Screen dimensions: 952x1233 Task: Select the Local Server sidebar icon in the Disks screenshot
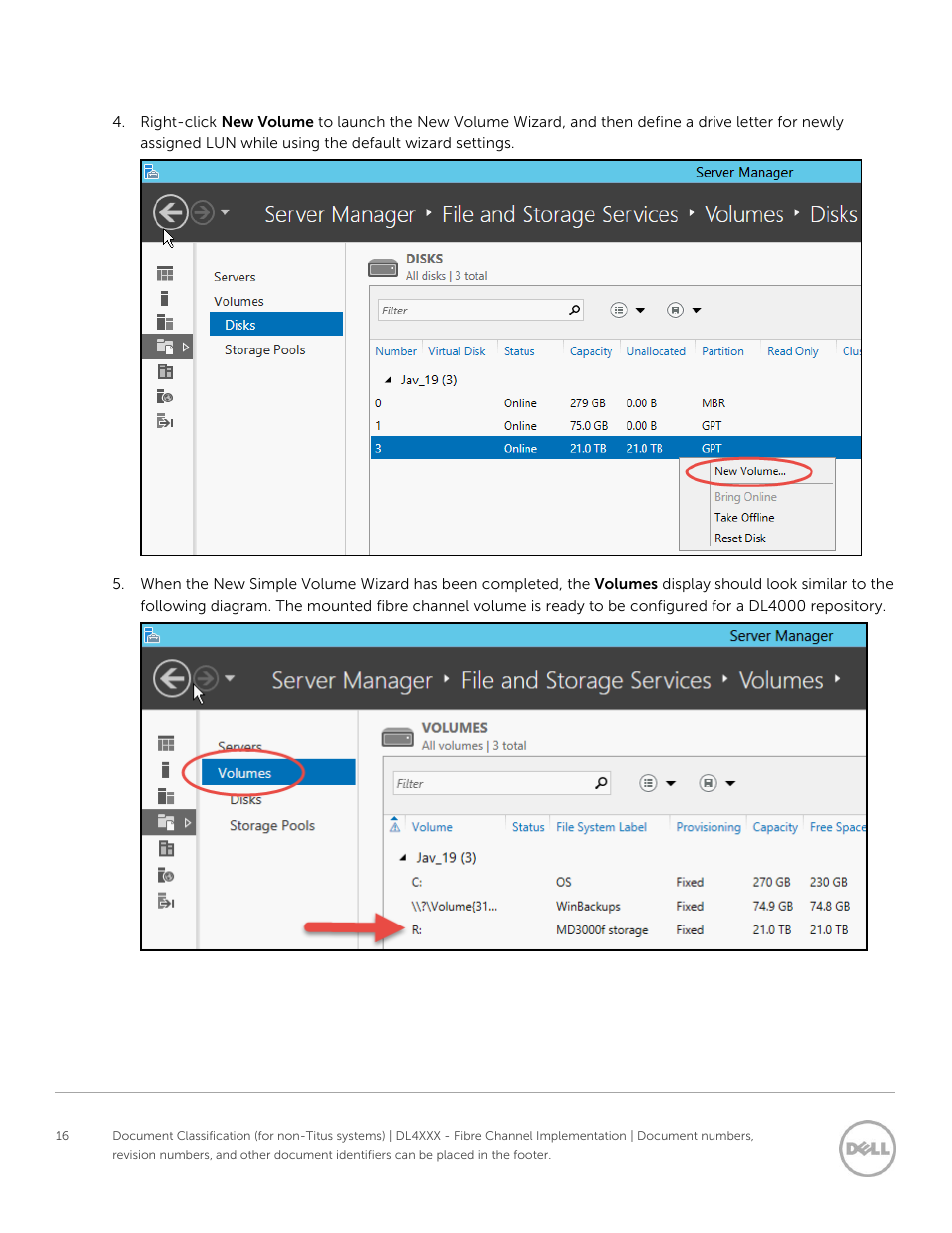pyautogui.click(x=165, y=298)
